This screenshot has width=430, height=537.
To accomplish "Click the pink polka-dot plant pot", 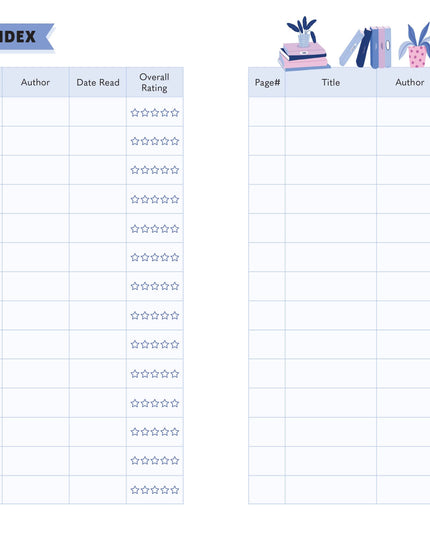I will point(417,56).
